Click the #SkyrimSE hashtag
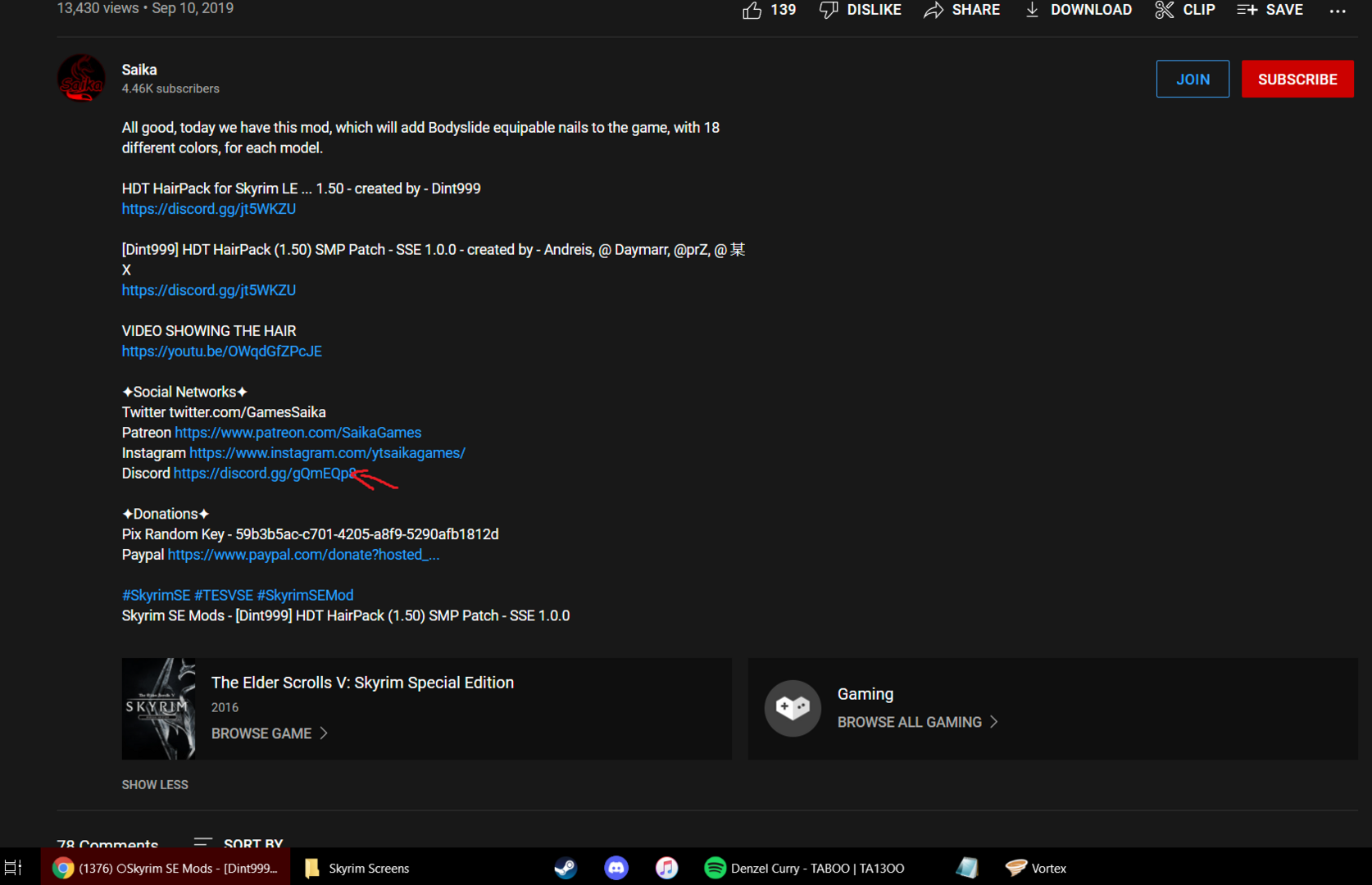Image resolution: width=1372 pixels, height=885 pixels. pos(156,595)
